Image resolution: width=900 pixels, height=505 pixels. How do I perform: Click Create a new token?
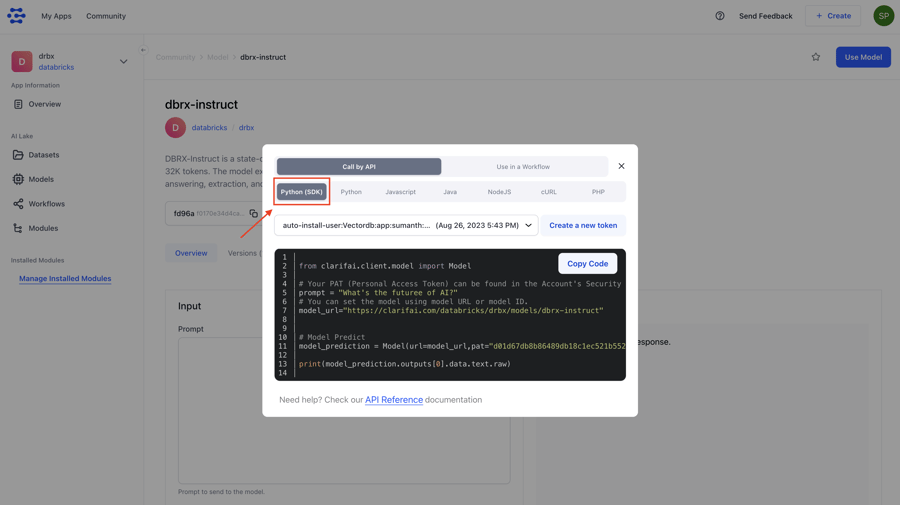click(583, 225)
